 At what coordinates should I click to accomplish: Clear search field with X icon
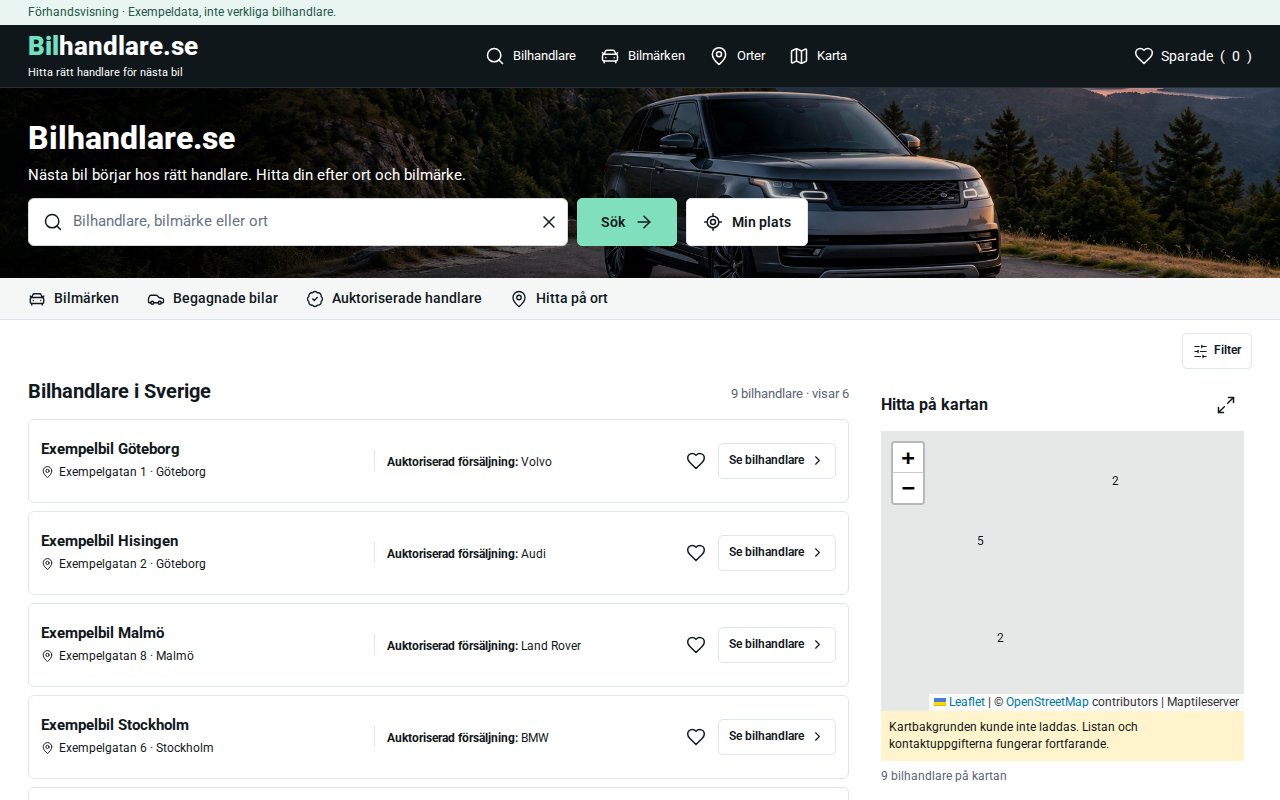pos(548,222)
